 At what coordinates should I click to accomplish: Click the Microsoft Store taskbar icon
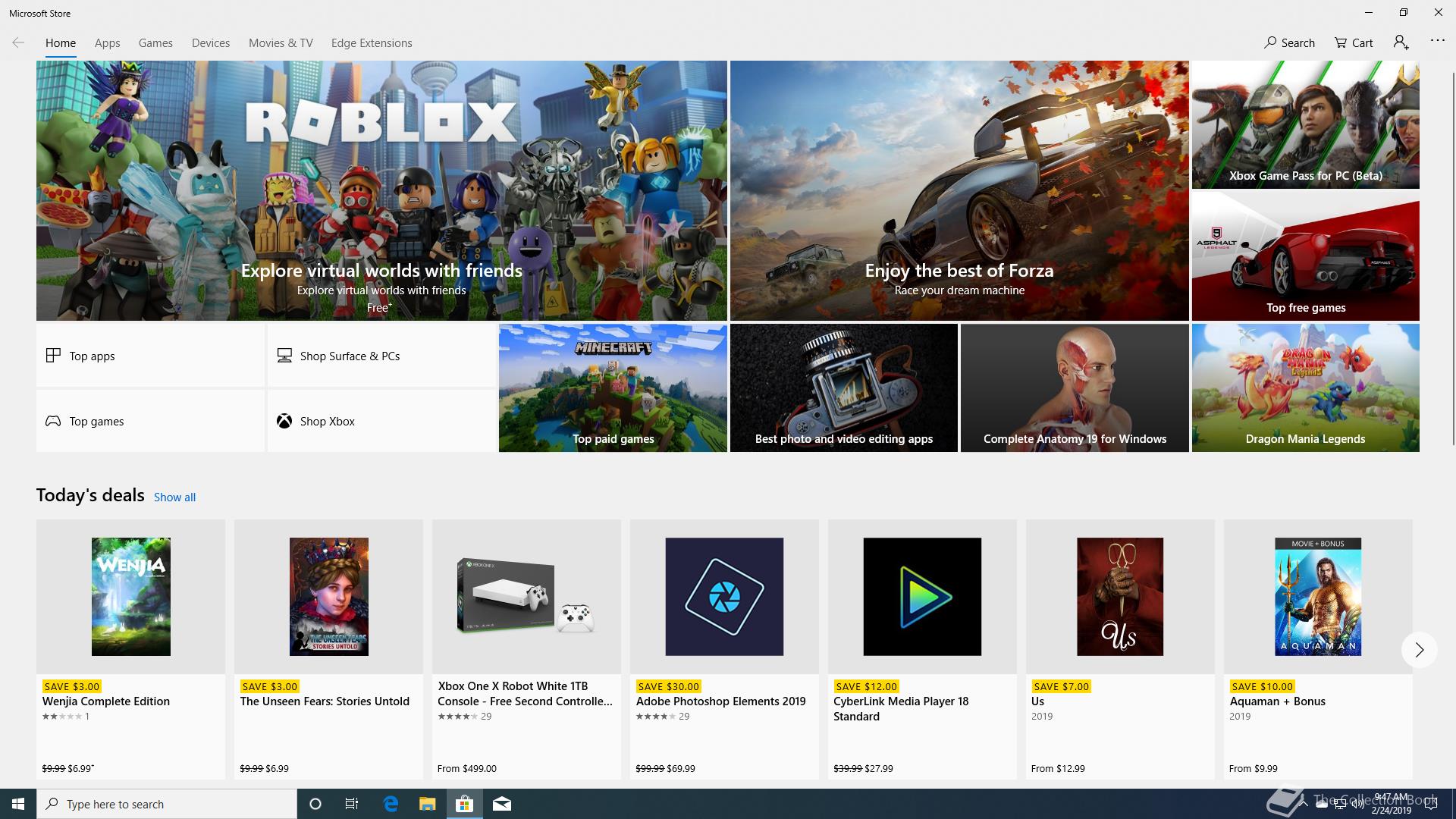point(464,804)
